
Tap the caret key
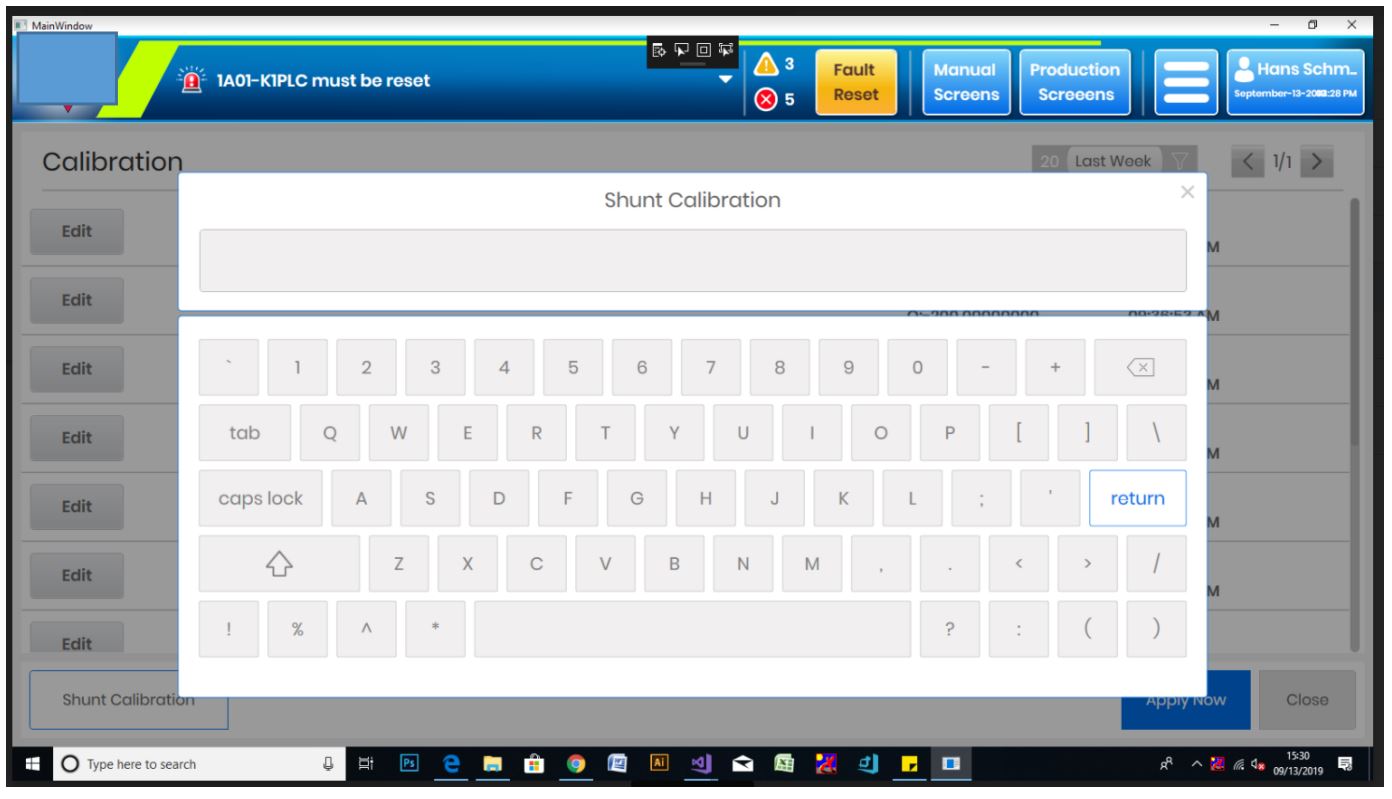coord(366,629)
